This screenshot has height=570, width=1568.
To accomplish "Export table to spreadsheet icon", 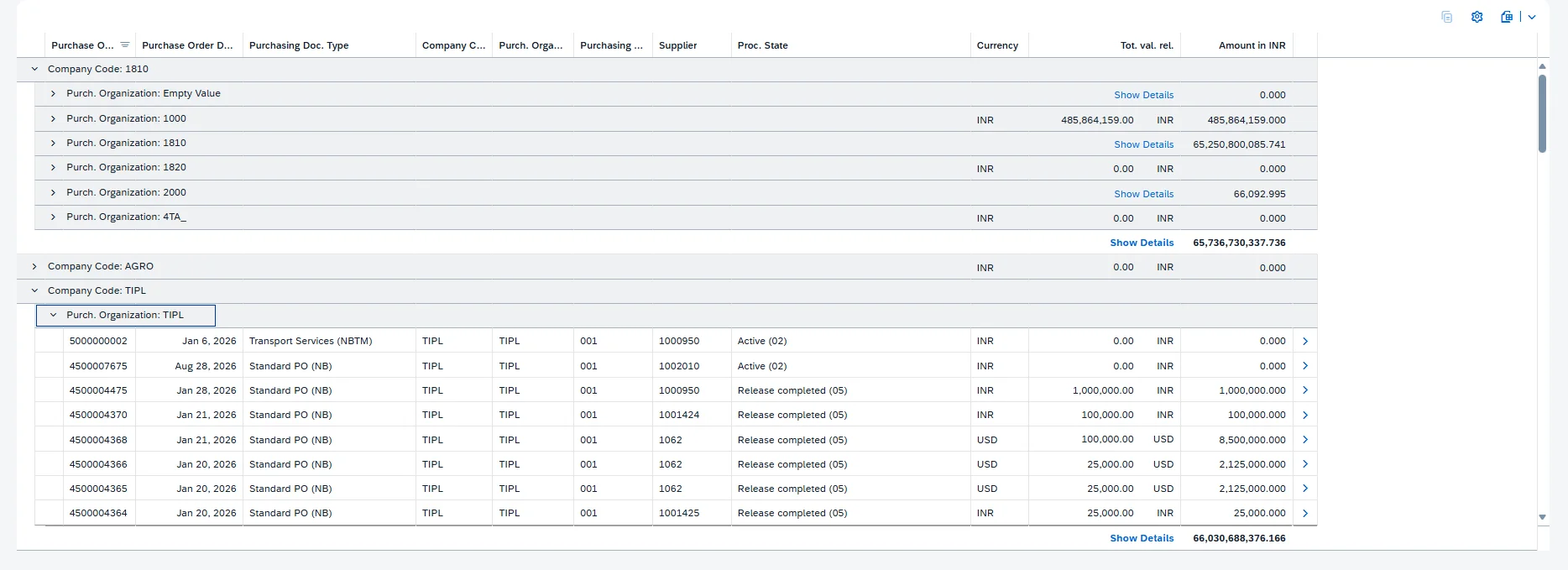I will 1507,17.
